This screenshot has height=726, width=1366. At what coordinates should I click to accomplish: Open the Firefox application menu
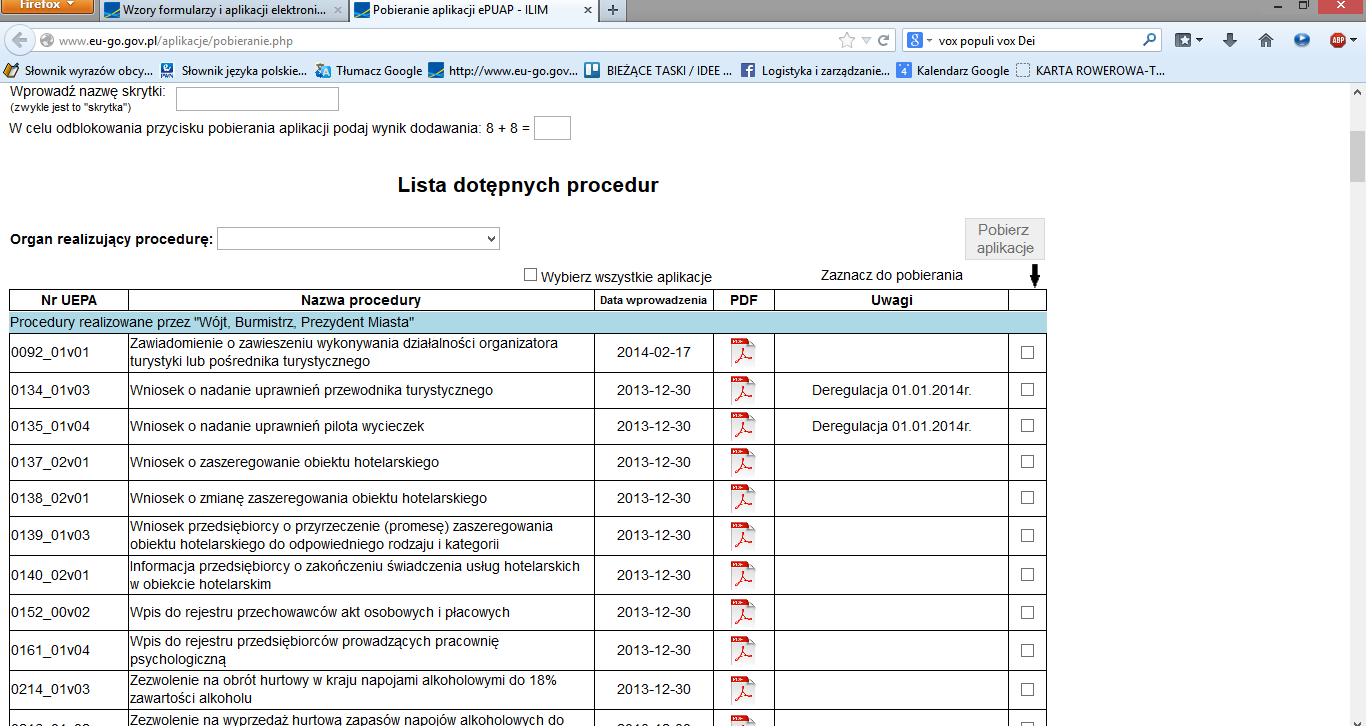click(47, 7)
